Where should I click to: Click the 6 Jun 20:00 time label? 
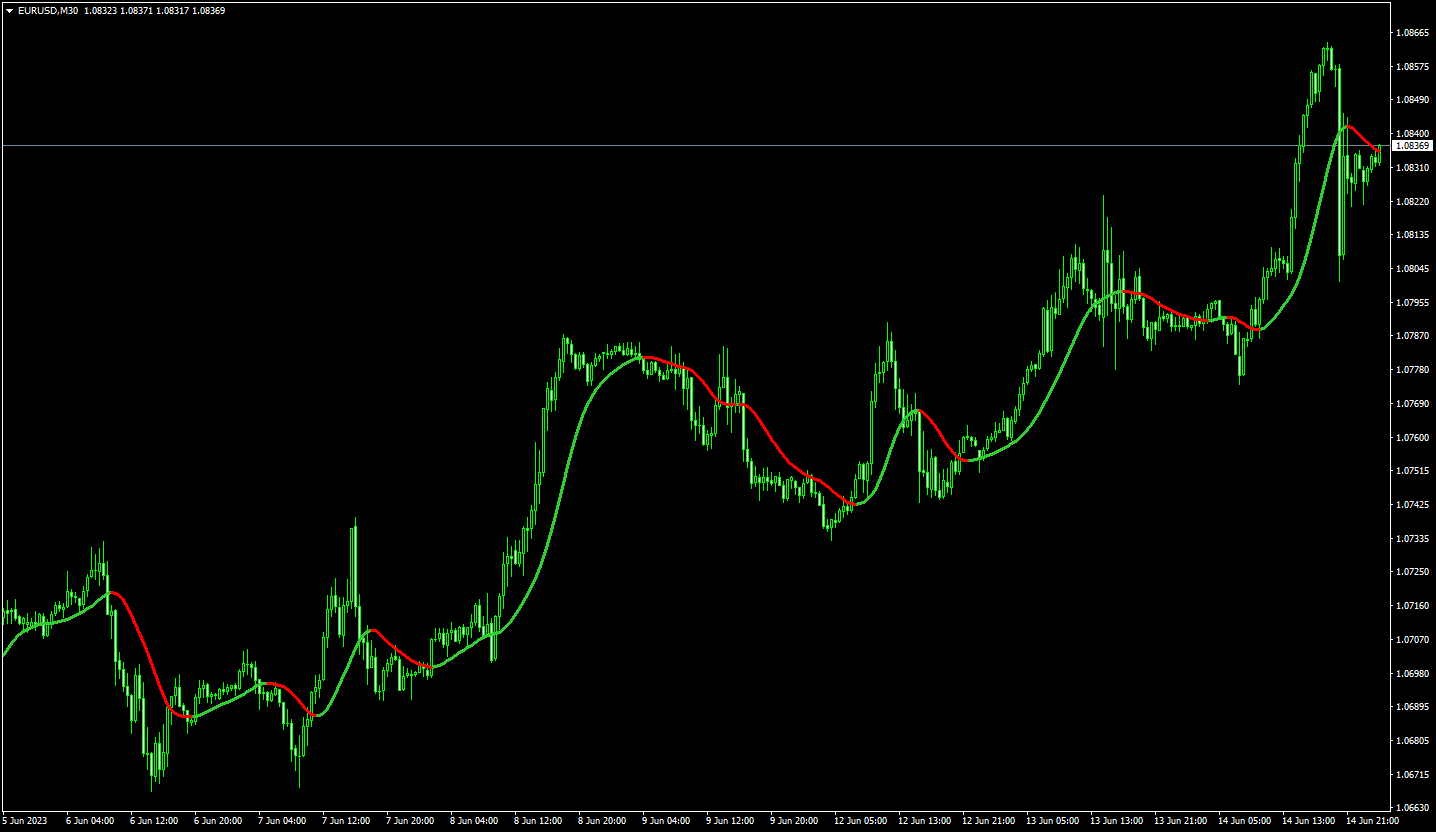click(x=218, y=821)
